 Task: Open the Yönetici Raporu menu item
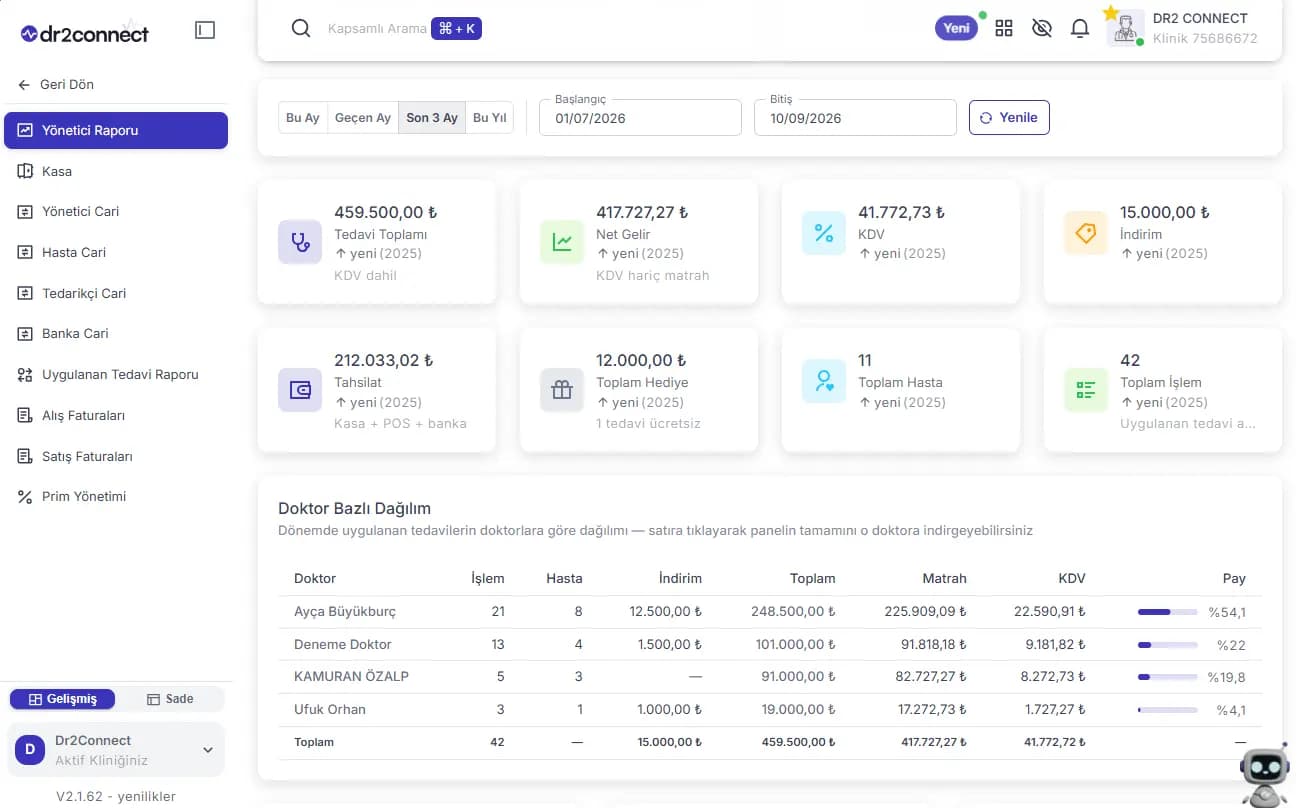click(116, 130)
